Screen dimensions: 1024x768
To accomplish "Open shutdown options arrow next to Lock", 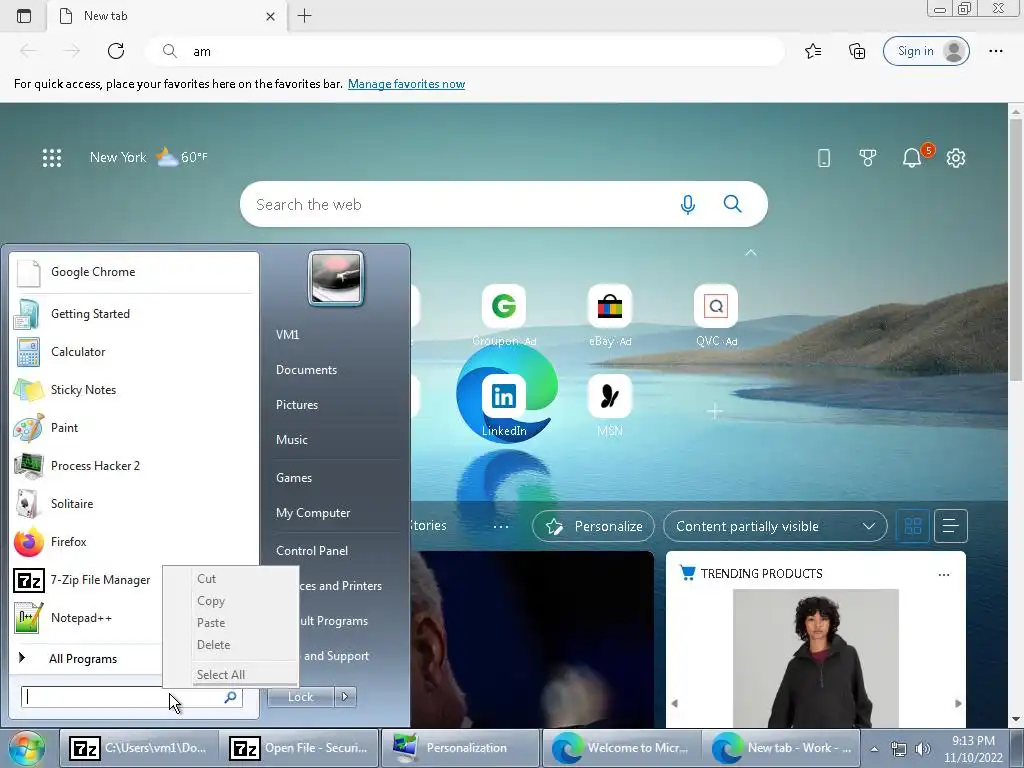I will click(x=345, y=697).
